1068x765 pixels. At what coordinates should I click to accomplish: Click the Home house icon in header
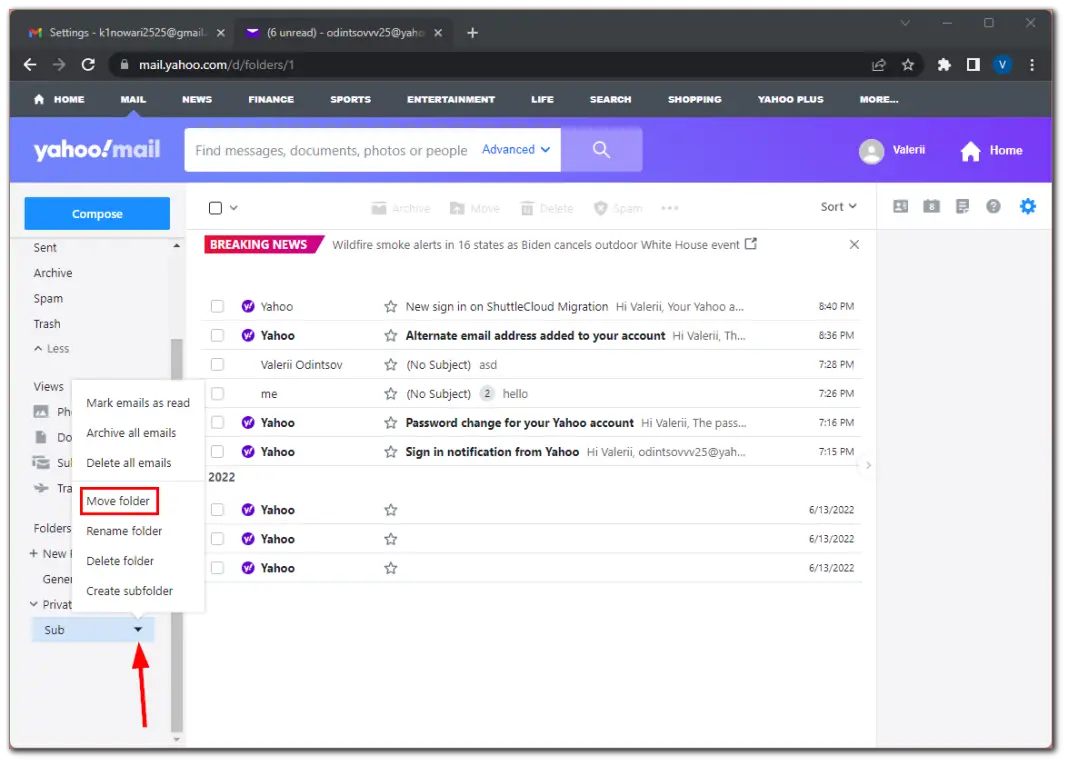[971, 151]
